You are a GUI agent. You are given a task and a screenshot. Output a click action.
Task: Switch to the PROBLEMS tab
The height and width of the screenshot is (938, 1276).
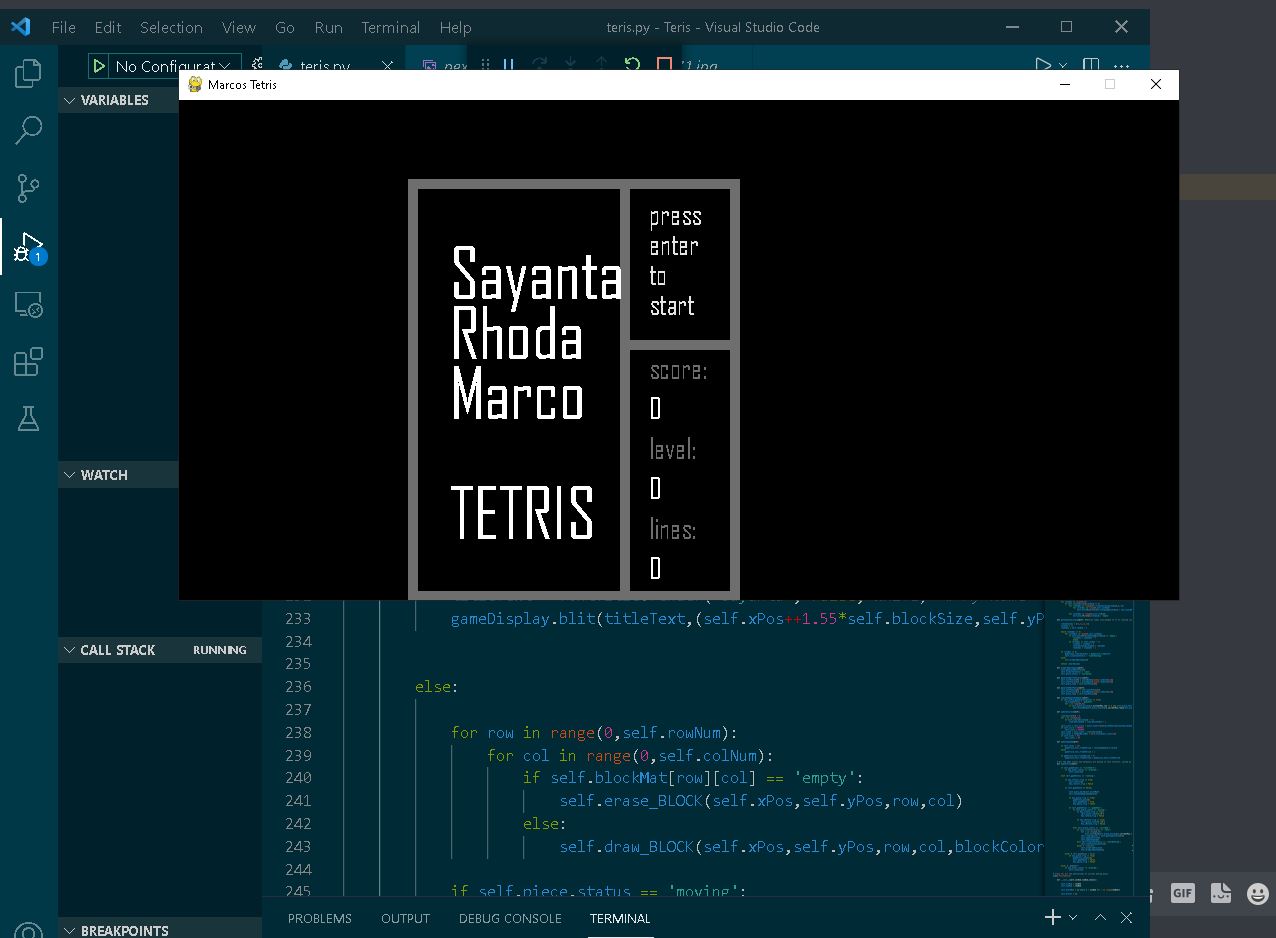coord(319,918)
